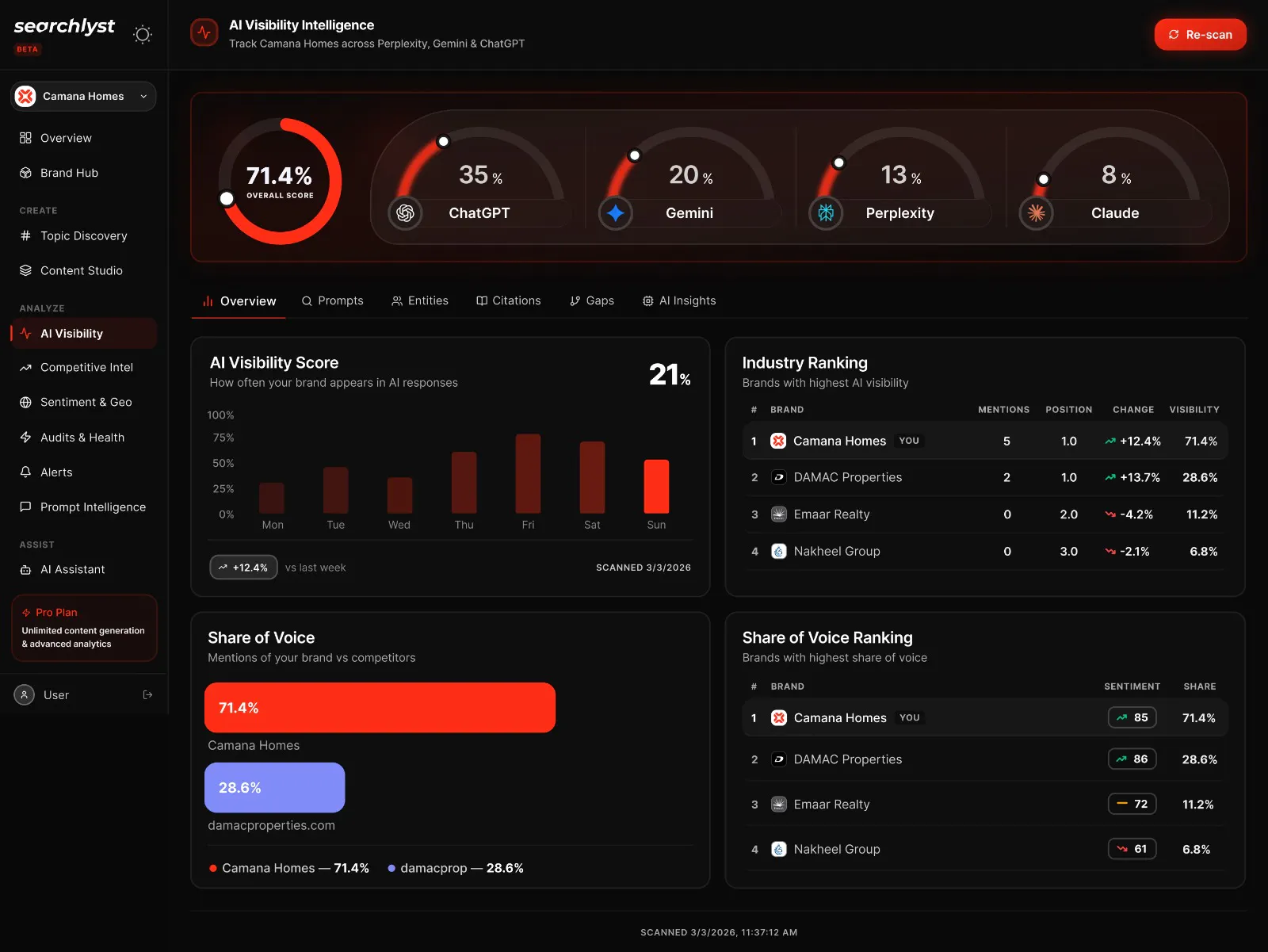Image resolution: width=1268 pixels, height=952 pixels.
Task: Go to Topic Discovery
Action: click(x=83, y=235)
